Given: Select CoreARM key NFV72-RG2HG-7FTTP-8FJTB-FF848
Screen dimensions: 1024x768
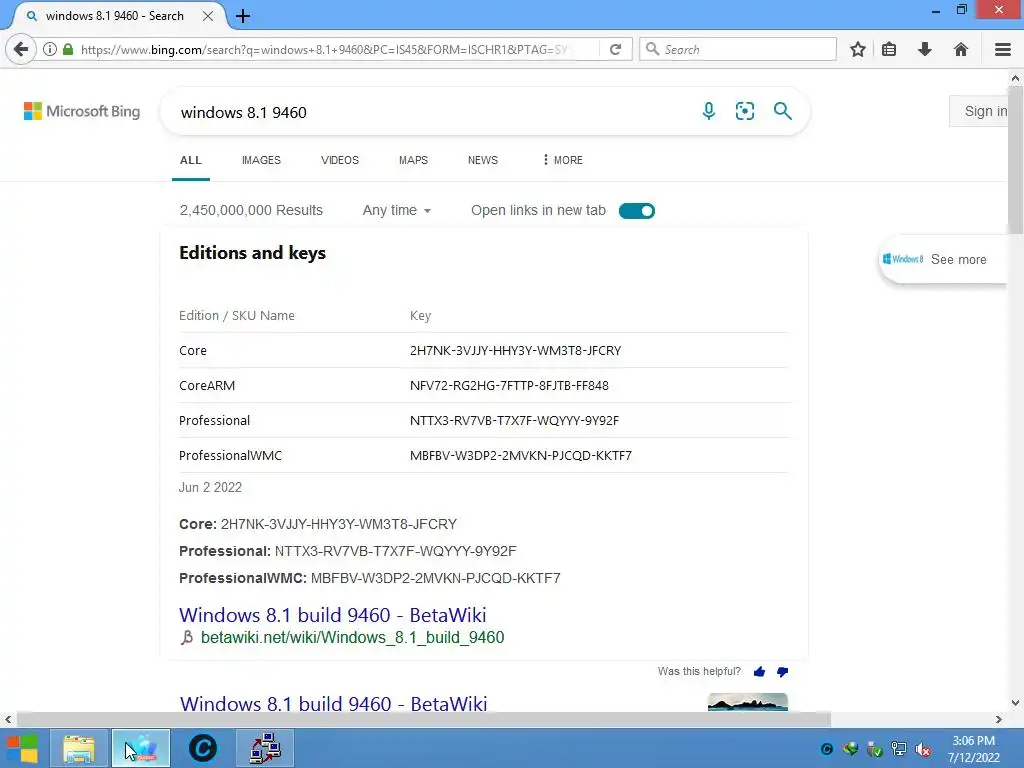Looking at the screenshot, I should pyautogui.click(x=509, y=386).
